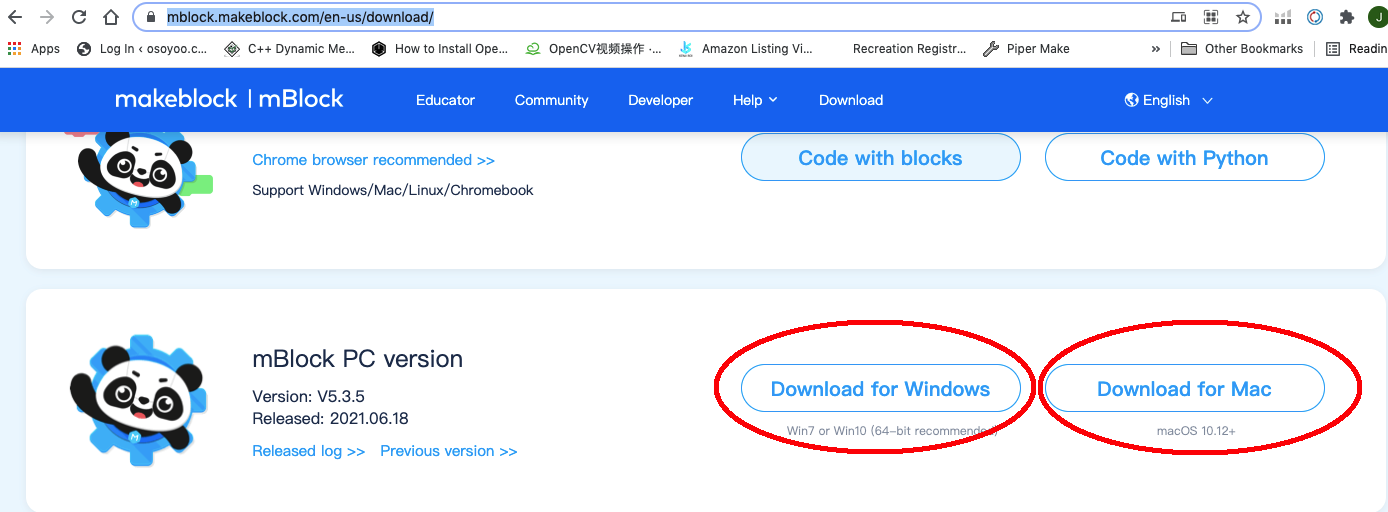Open the green J profile avatar
Image resolution: width=1388 pixels, height=512 pixels.
1378,17
